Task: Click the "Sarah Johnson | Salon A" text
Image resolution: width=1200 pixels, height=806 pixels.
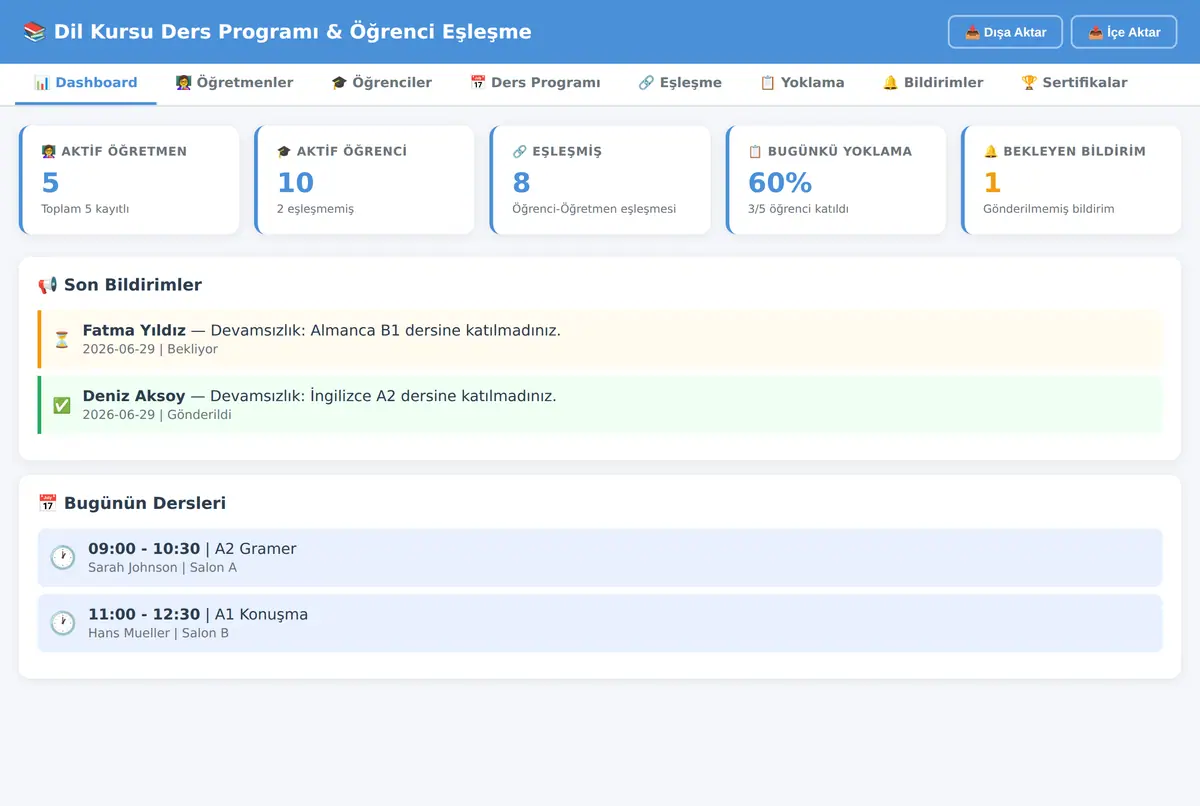Action: pos(163,567)
